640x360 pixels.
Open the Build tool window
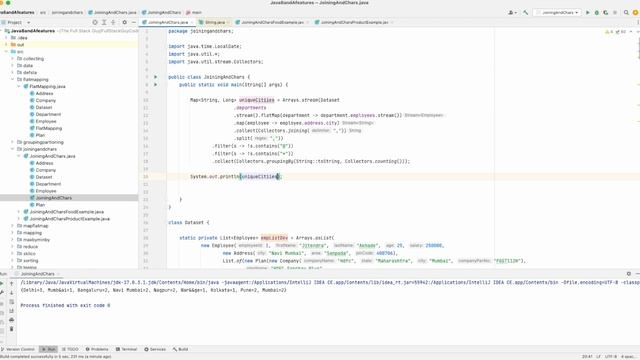[x=180, y=349]
